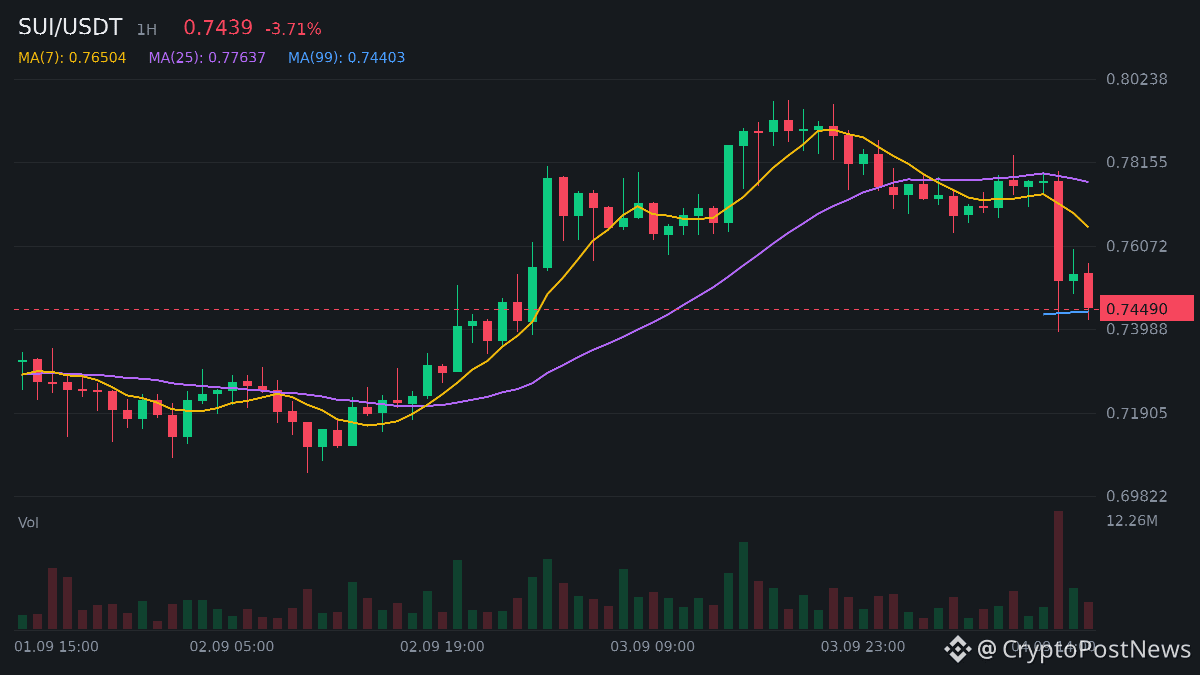The image size is (1200, 675).
Task: Click the 0.76072 price axis label
Action: click(x=1137, y=246)
